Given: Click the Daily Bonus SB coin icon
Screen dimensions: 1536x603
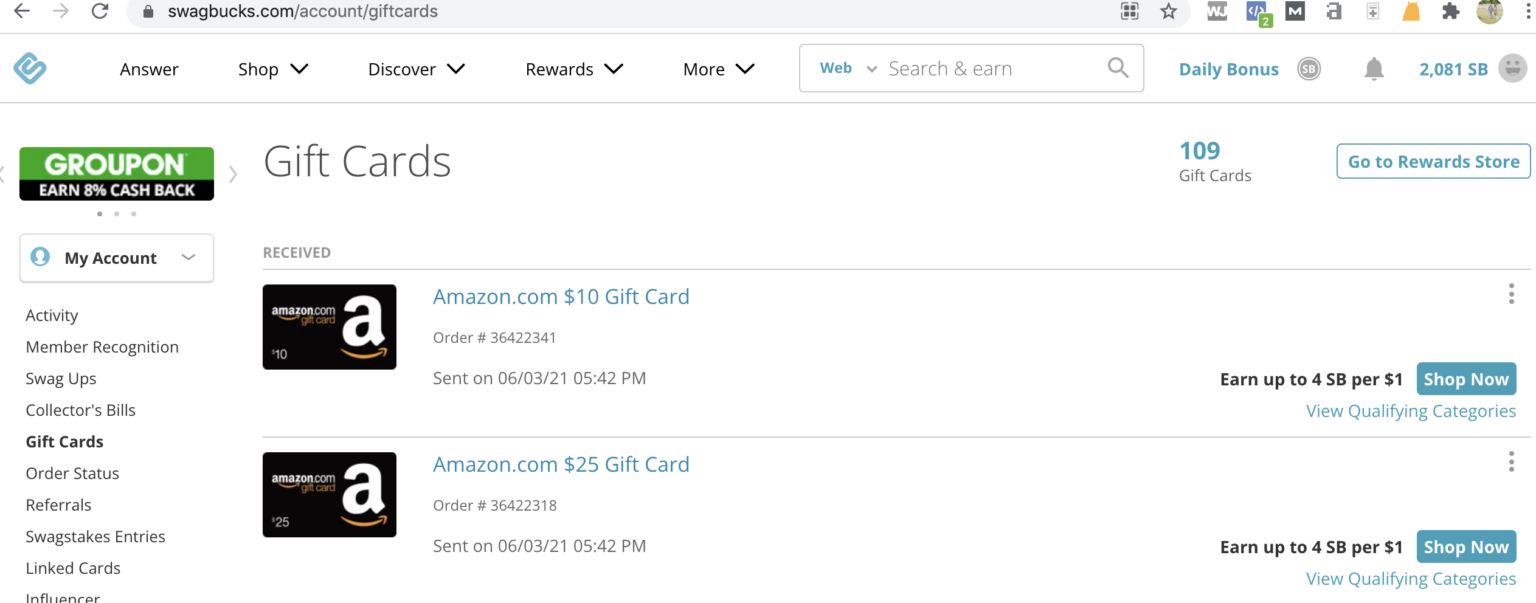Looking at the screenshot, I should [x=1309, y=69].
